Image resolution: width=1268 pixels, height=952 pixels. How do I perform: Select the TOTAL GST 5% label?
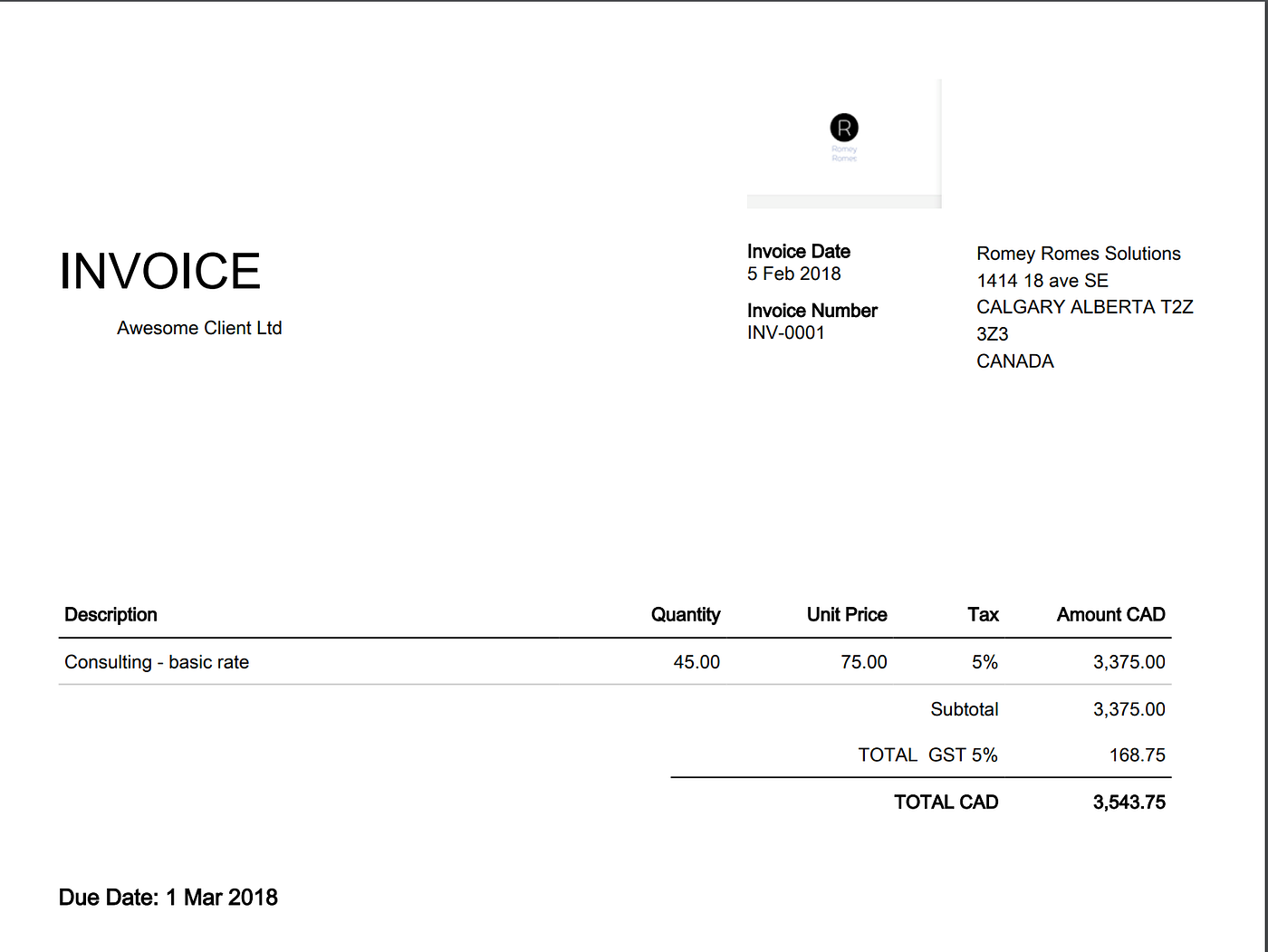pyautogui.click(x=928, y=755)
